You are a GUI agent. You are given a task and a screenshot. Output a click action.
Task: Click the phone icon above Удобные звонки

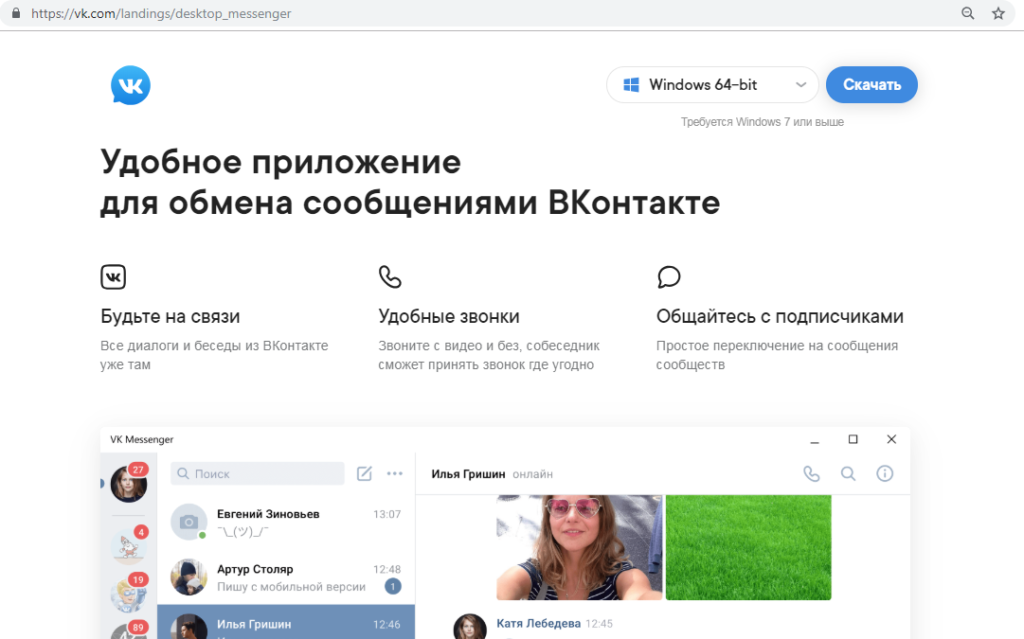[x=390, y=277]
